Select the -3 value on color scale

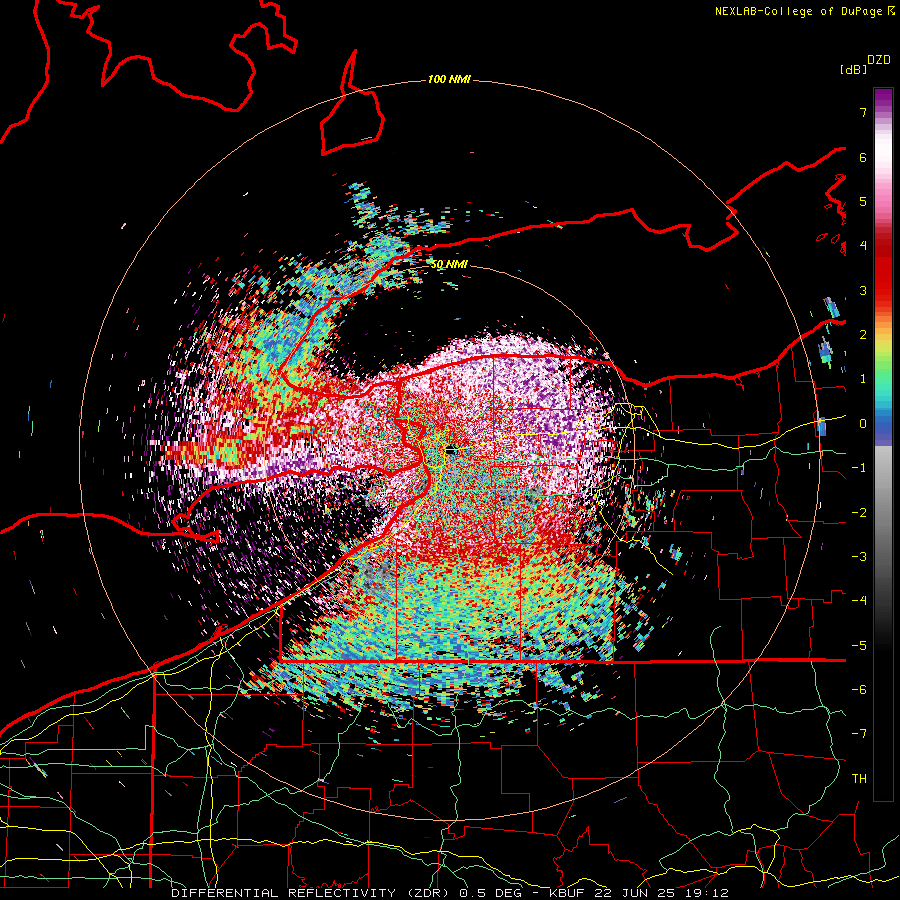859,557
